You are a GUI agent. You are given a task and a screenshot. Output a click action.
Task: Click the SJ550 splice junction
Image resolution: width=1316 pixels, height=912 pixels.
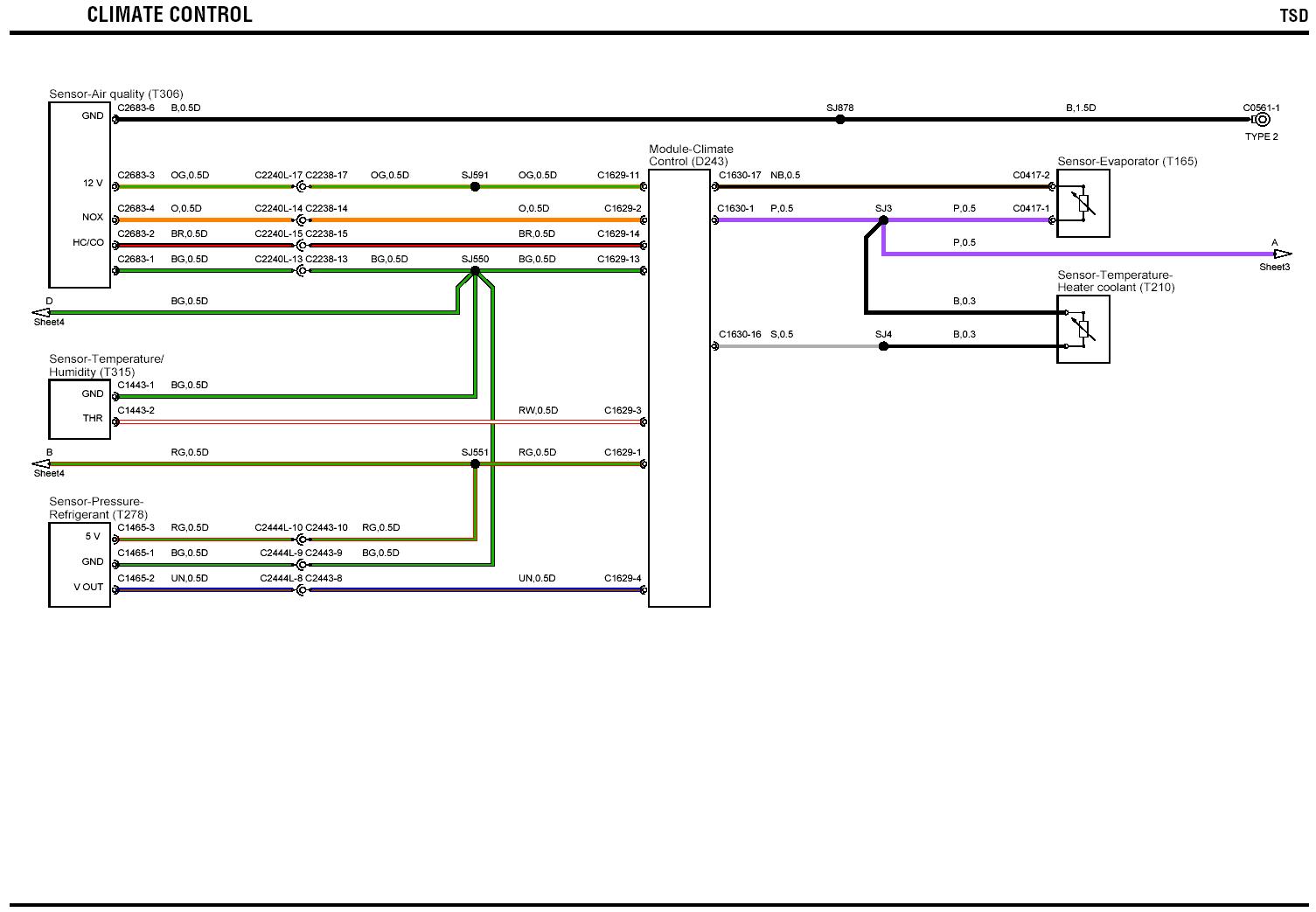pyautogui.click(x=475, y=271)
